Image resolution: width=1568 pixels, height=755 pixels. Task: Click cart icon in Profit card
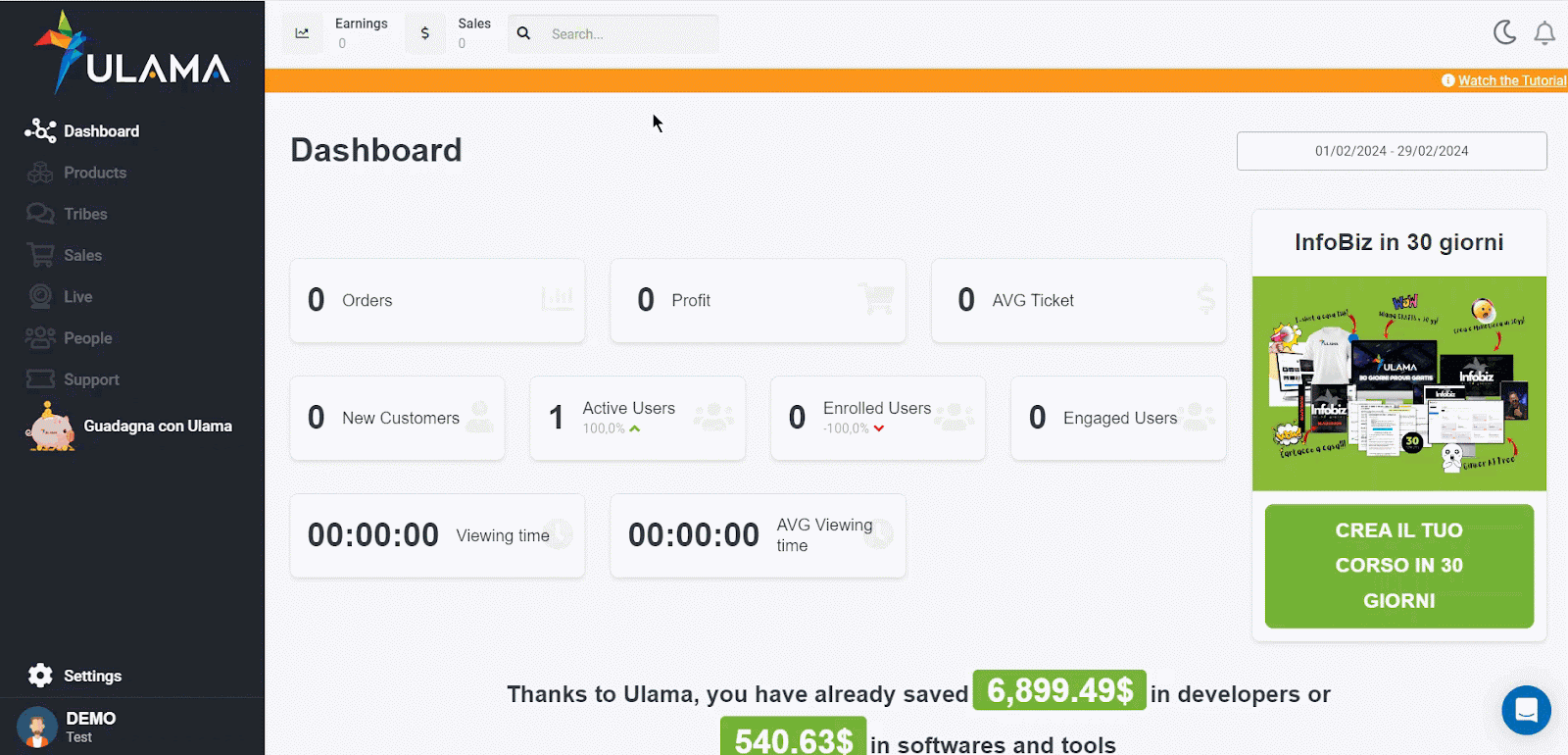point(876,299)
